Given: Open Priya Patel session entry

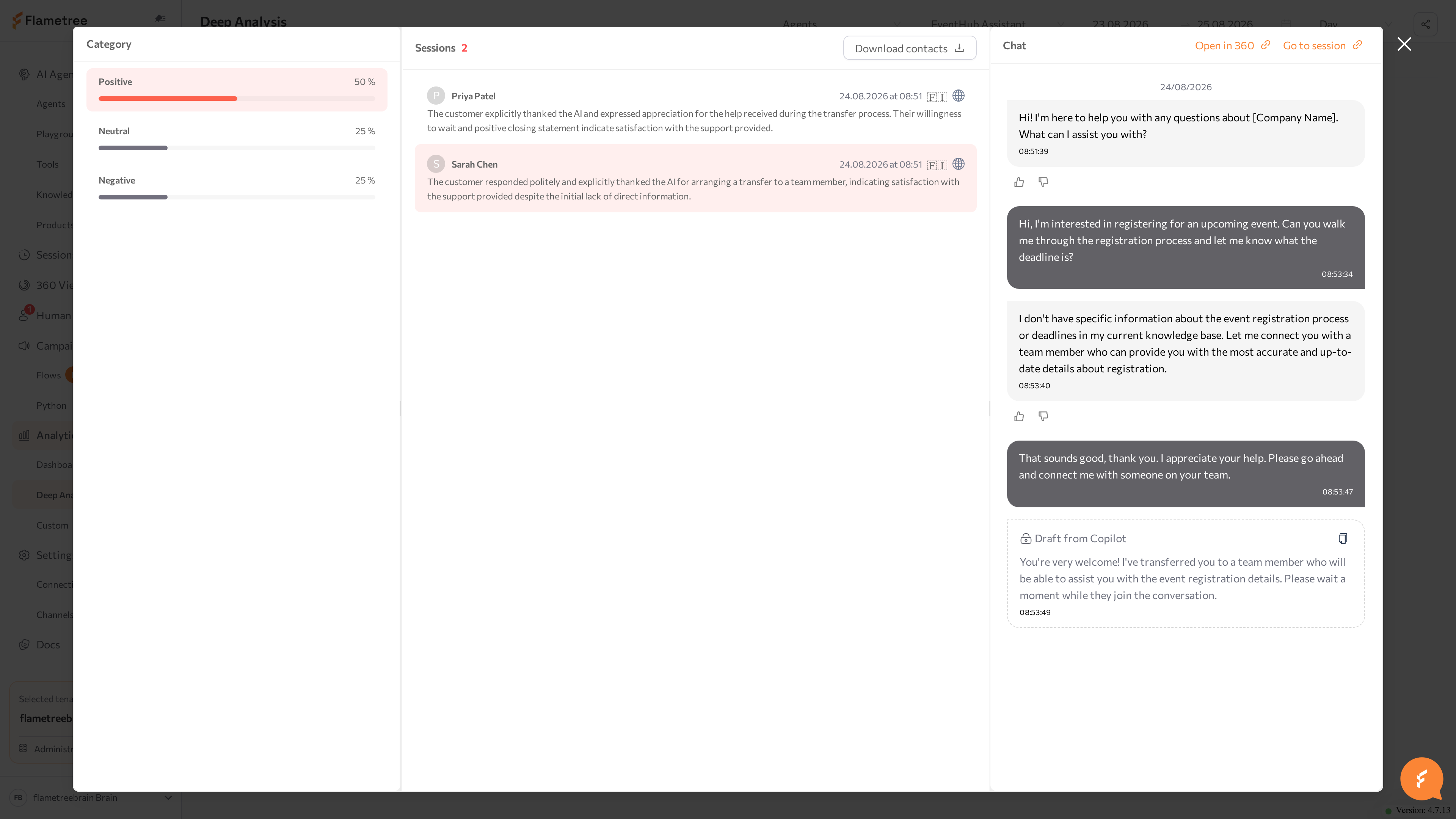Looking at the screenshot, I should (x=695, y=110).
